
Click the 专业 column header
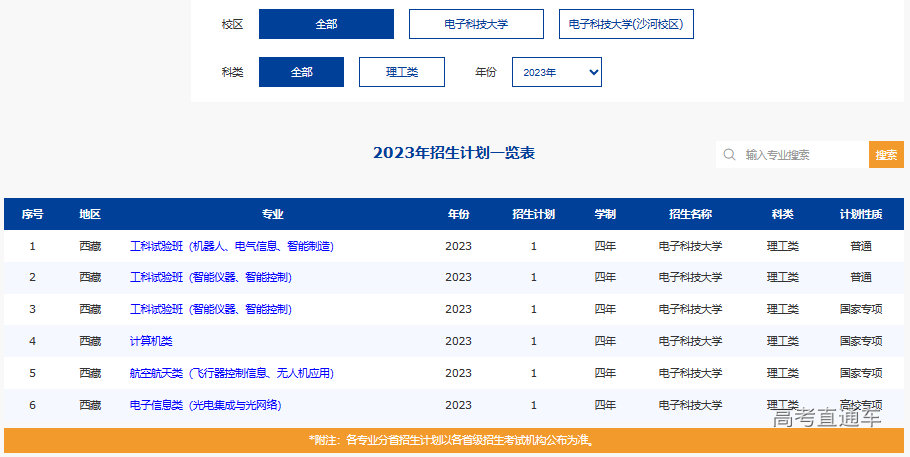pos(272,215)
